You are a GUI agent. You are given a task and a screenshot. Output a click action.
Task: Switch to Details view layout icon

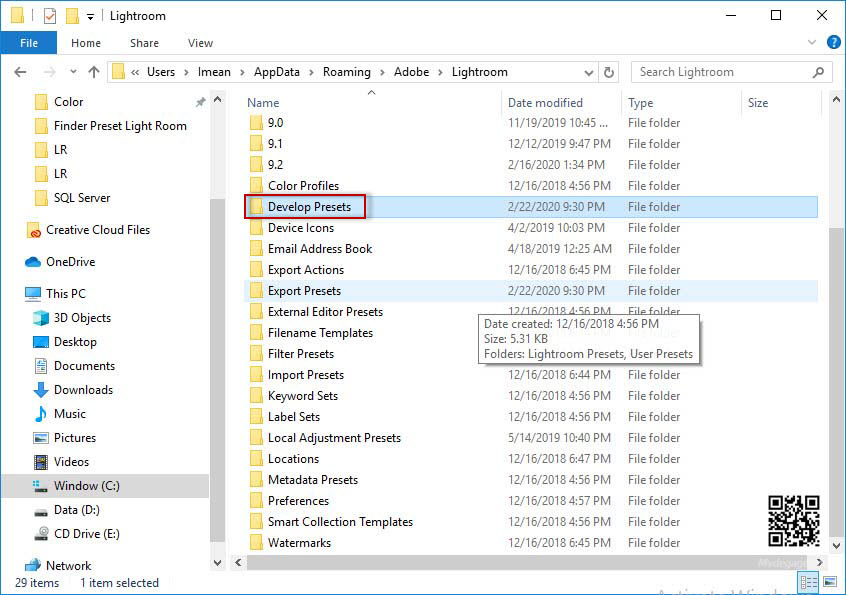808,583
